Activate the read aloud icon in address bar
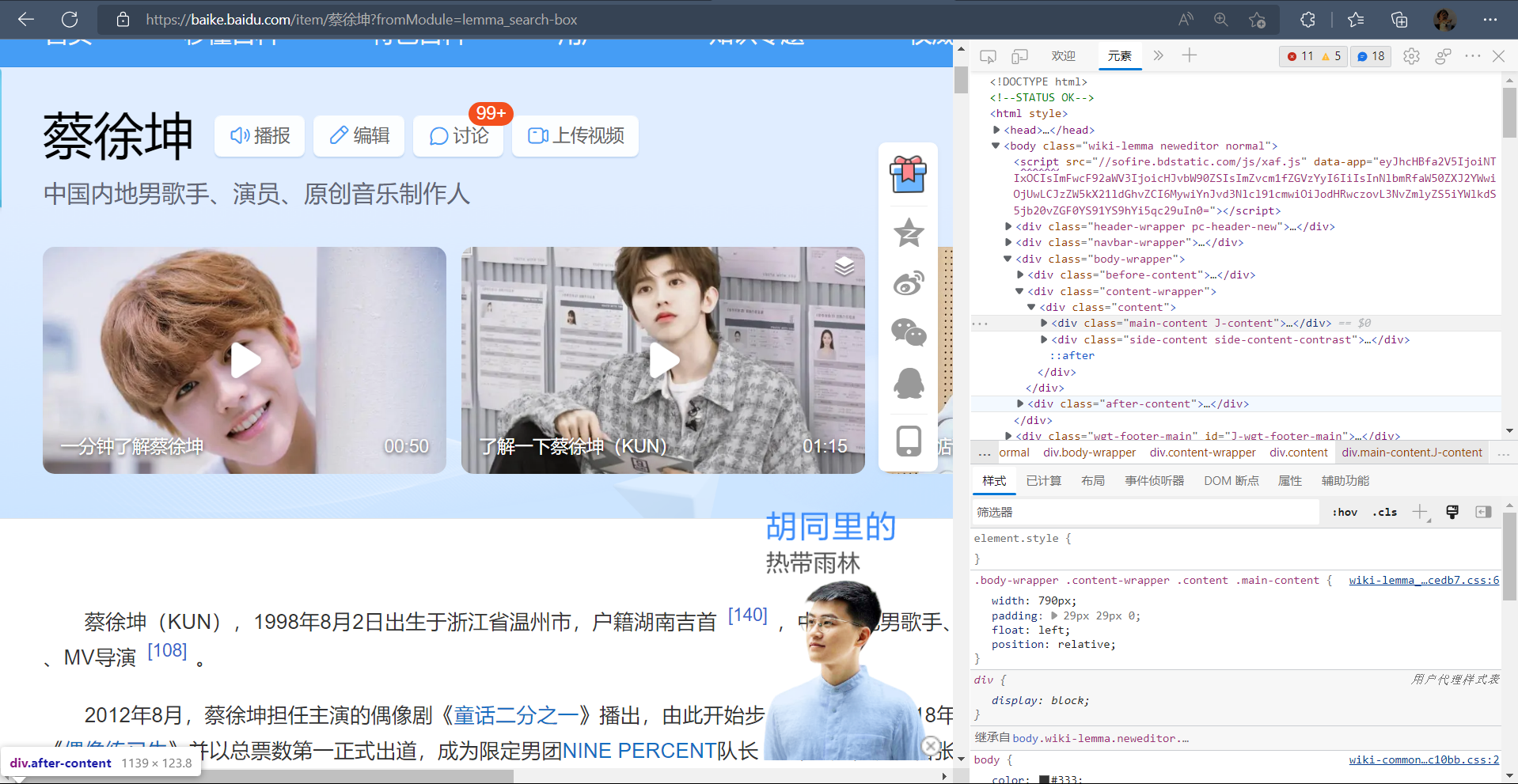Image resolution: width=1518 pixels, height=784 pixels. click(x=1186, y=19)
